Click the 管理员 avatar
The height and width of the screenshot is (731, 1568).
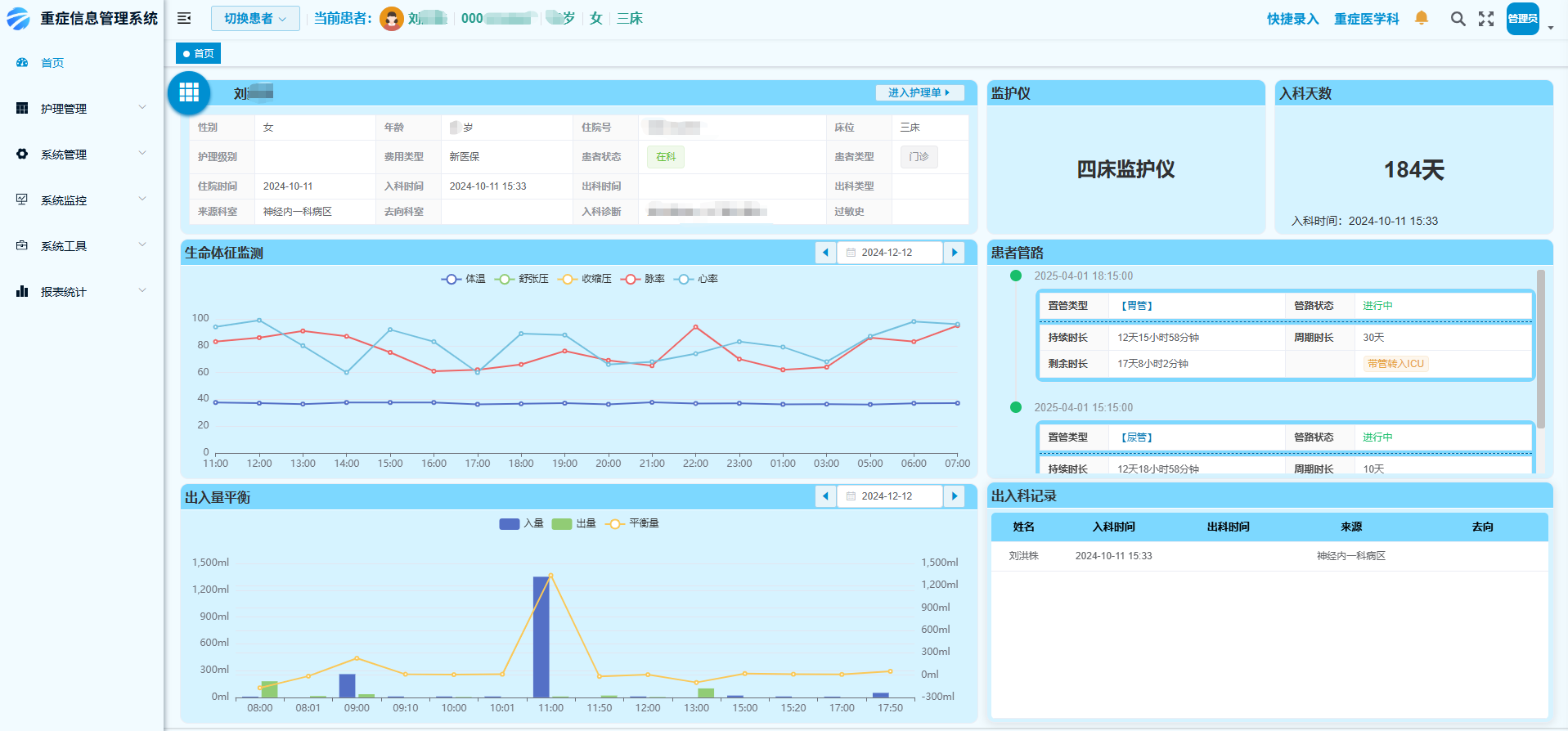(1523, 18)
